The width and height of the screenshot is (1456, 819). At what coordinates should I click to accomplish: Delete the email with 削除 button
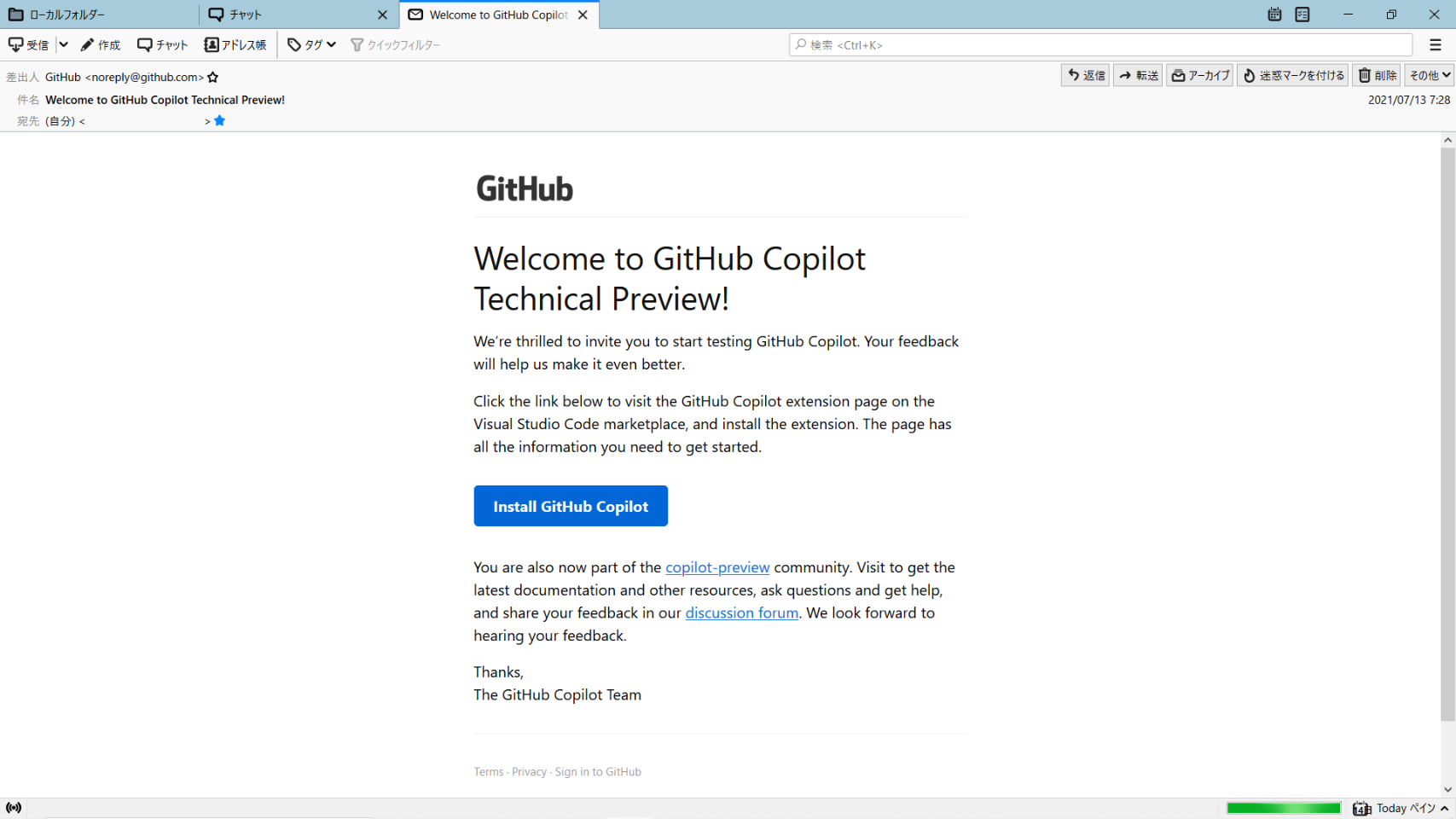click(x=1376, y=76)
